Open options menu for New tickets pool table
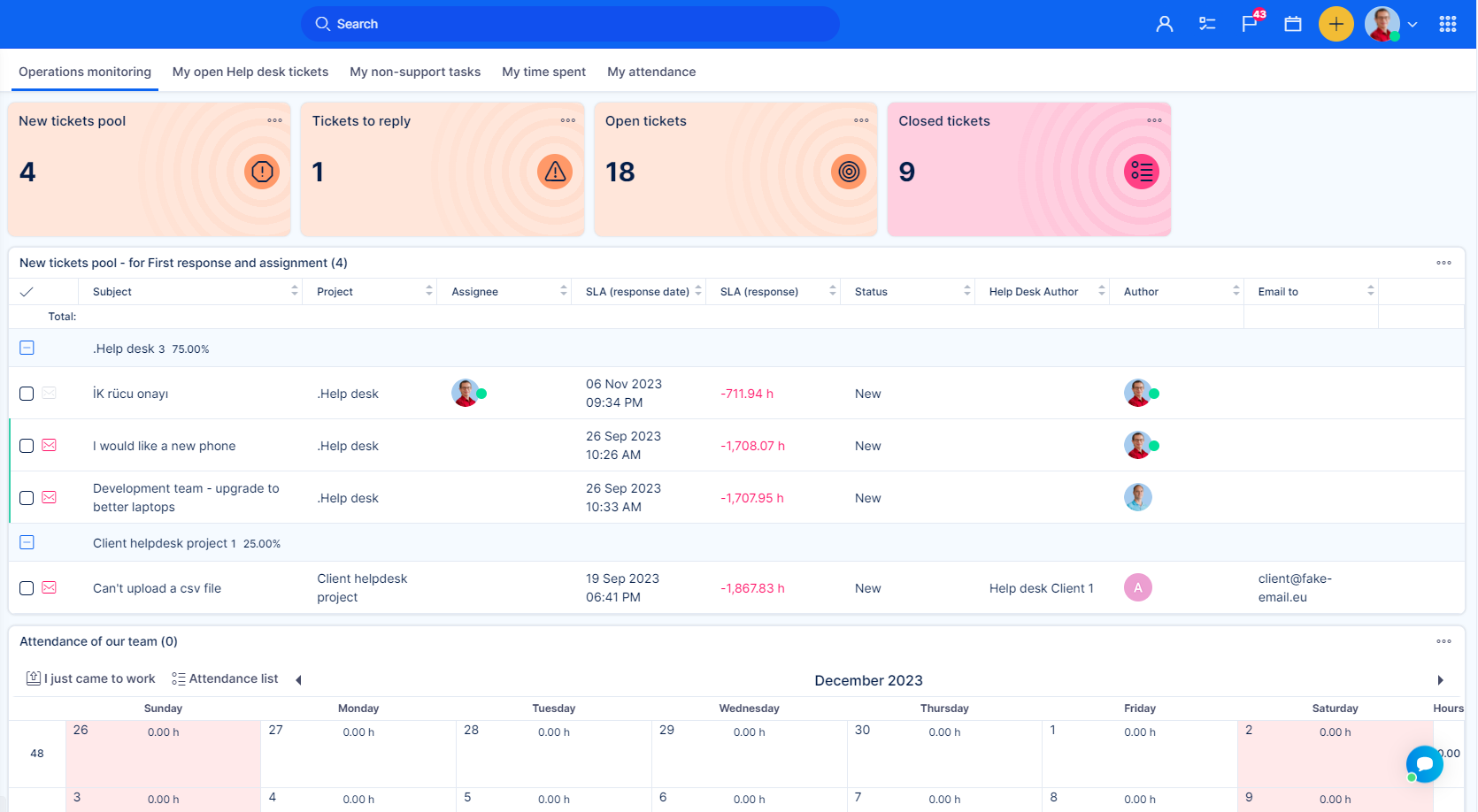This screenshot has width=1478, height=812. (x=1444, y=263)
